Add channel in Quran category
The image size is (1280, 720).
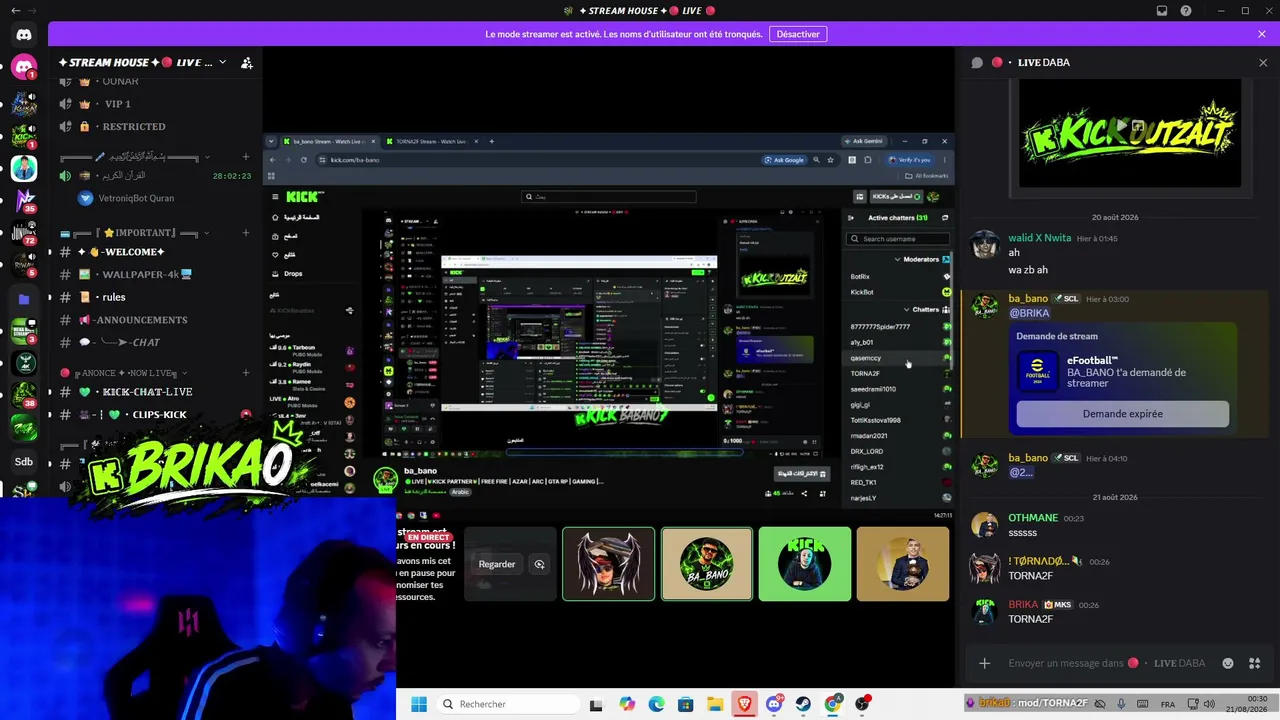click(246, 156)
